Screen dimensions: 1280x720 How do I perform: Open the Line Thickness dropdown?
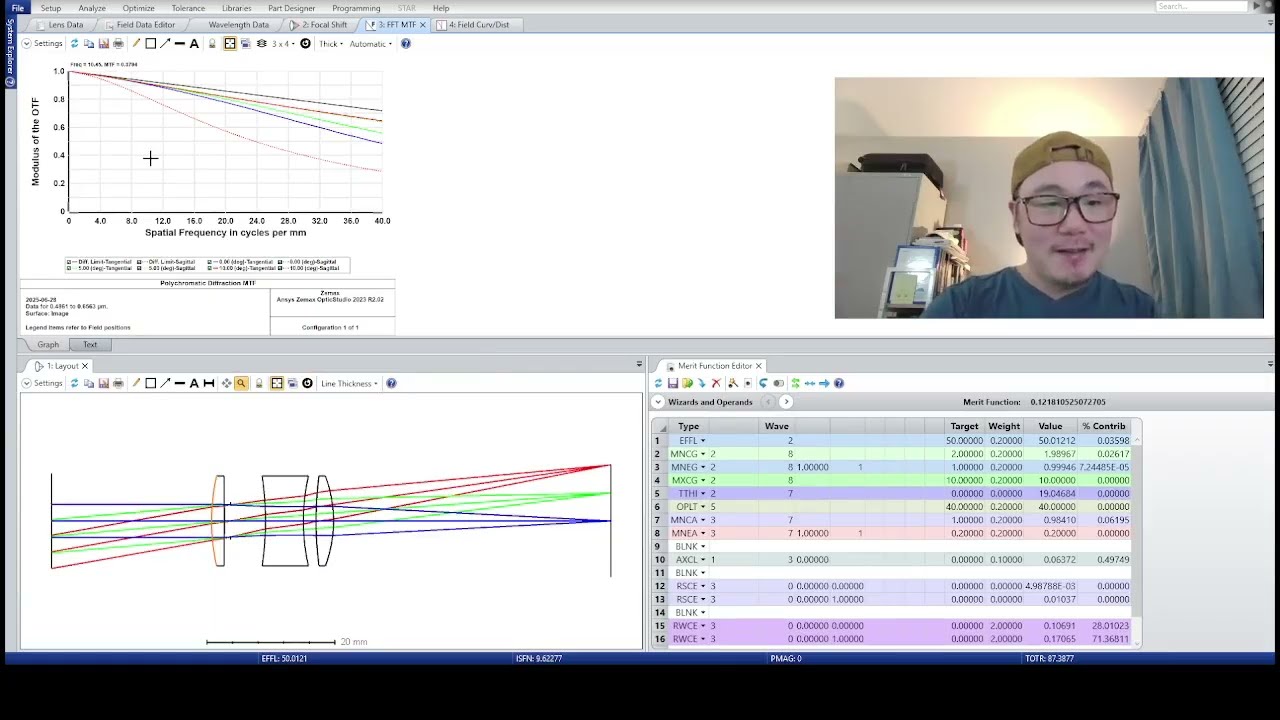[x=349, y=384]
